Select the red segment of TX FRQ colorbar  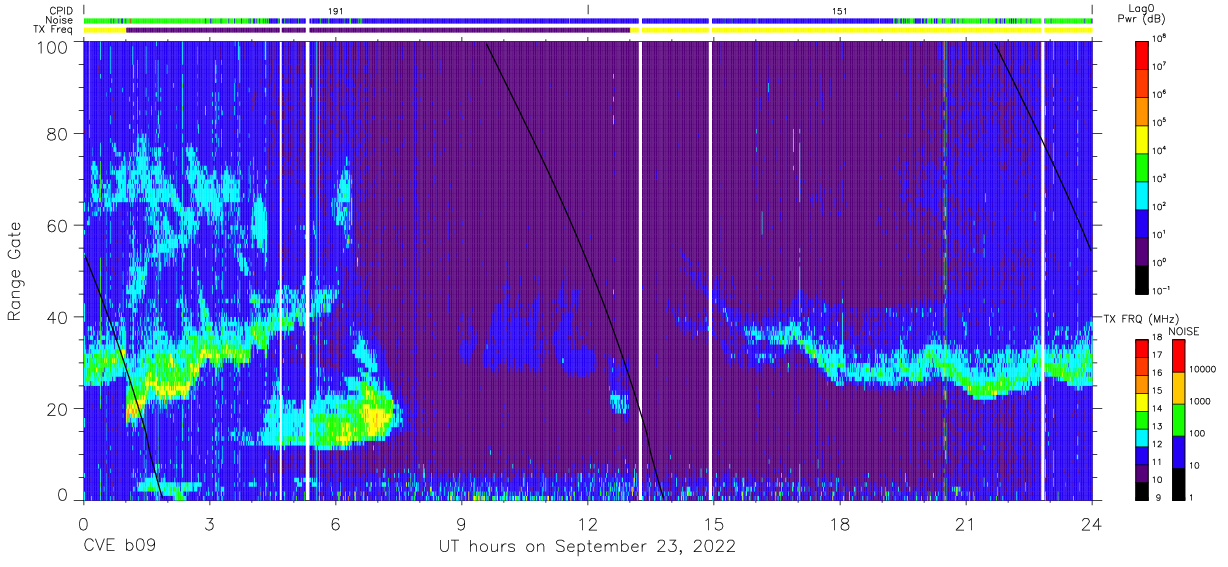click(1143, 348)
